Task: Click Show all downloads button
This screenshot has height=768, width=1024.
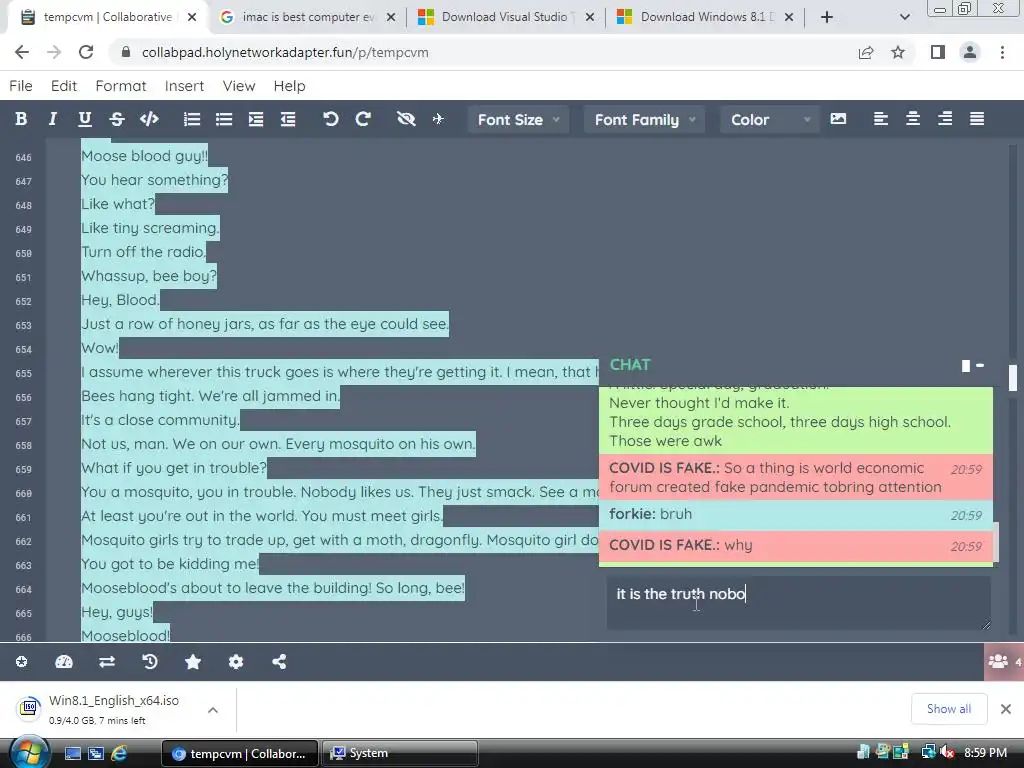Action: [x=949, y=709]
